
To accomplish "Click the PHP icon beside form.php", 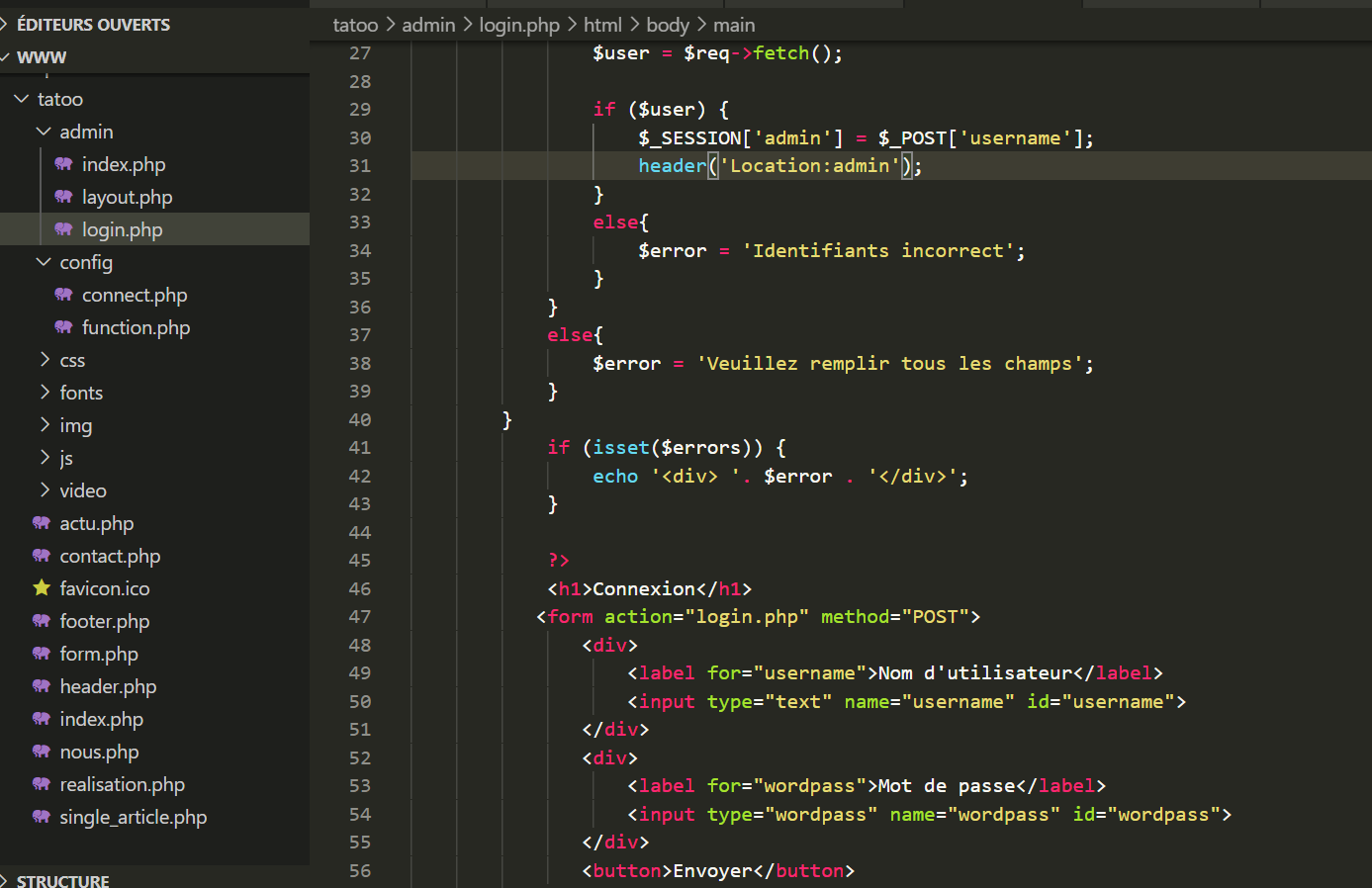I will pos(42,654).
